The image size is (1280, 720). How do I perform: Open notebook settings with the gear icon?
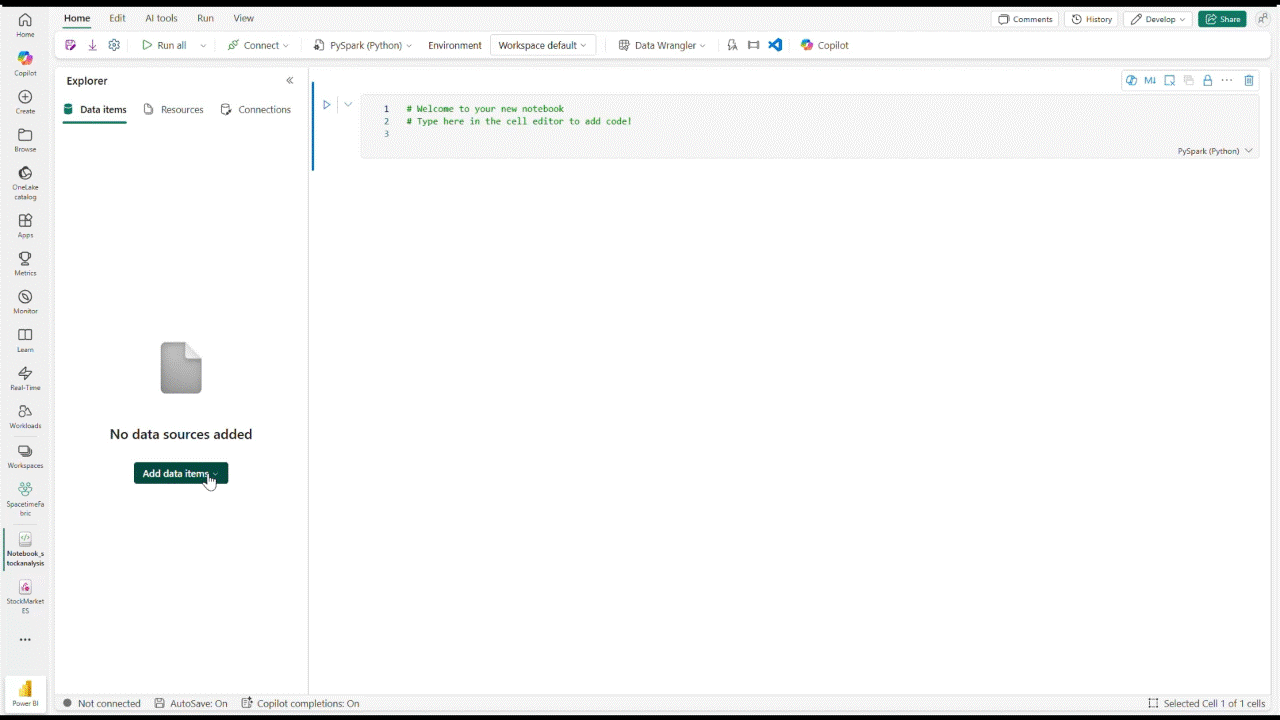(x=114, y=45)
